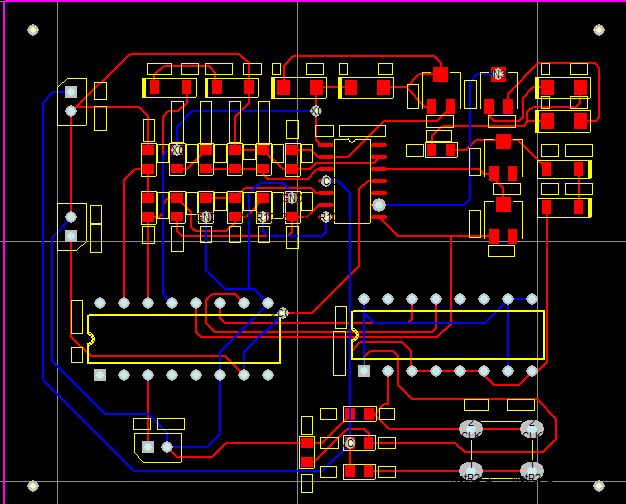
Task: Select the right CLK oval pad
Action: tap(532, 429)
